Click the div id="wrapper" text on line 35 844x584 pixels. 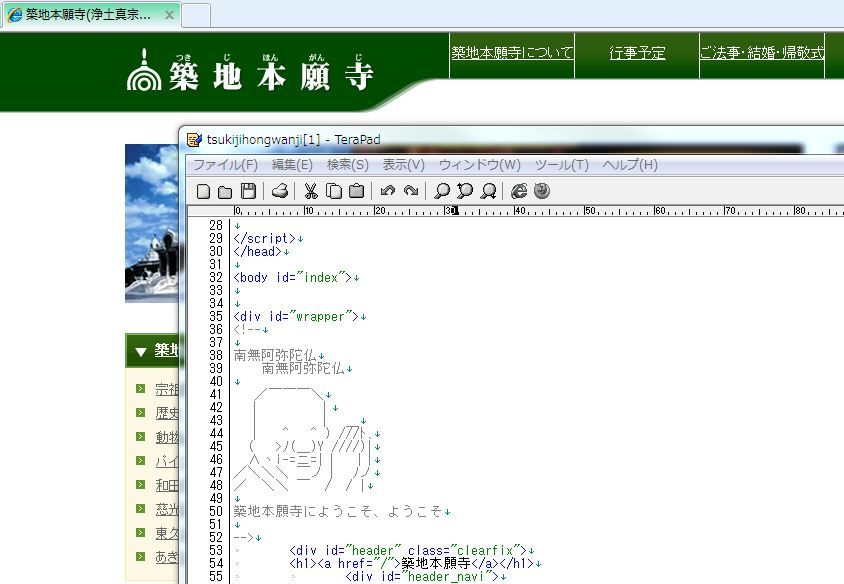point(296,316)
